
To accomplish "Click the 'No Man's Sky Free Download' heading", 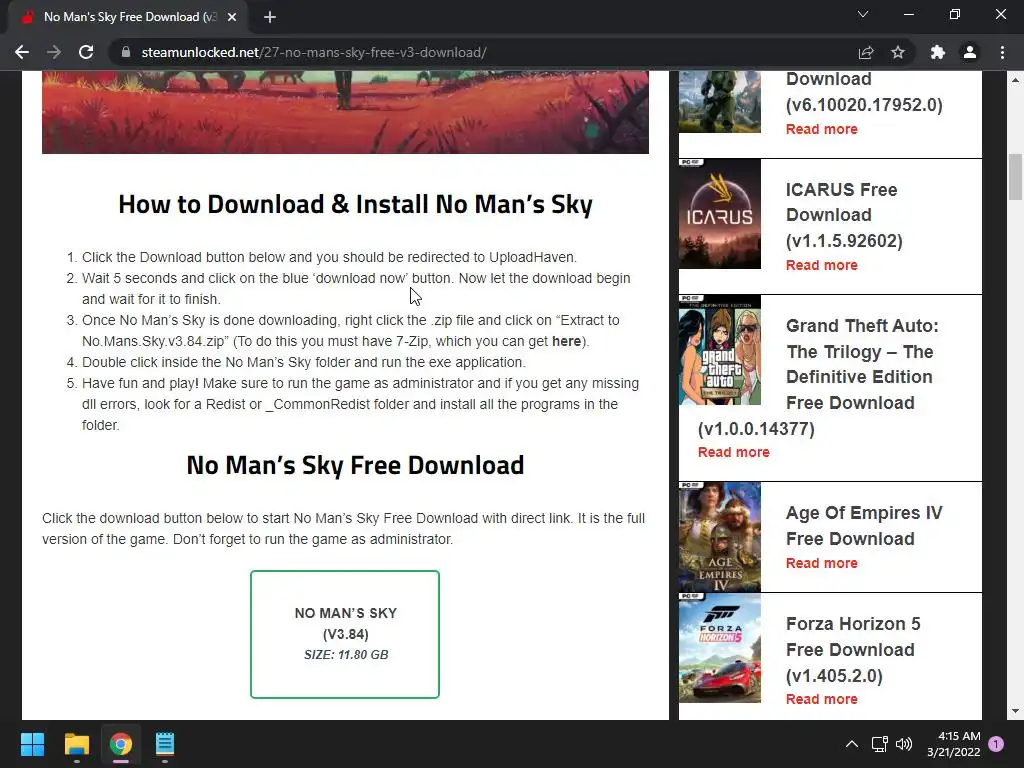I will pos(355,465).
